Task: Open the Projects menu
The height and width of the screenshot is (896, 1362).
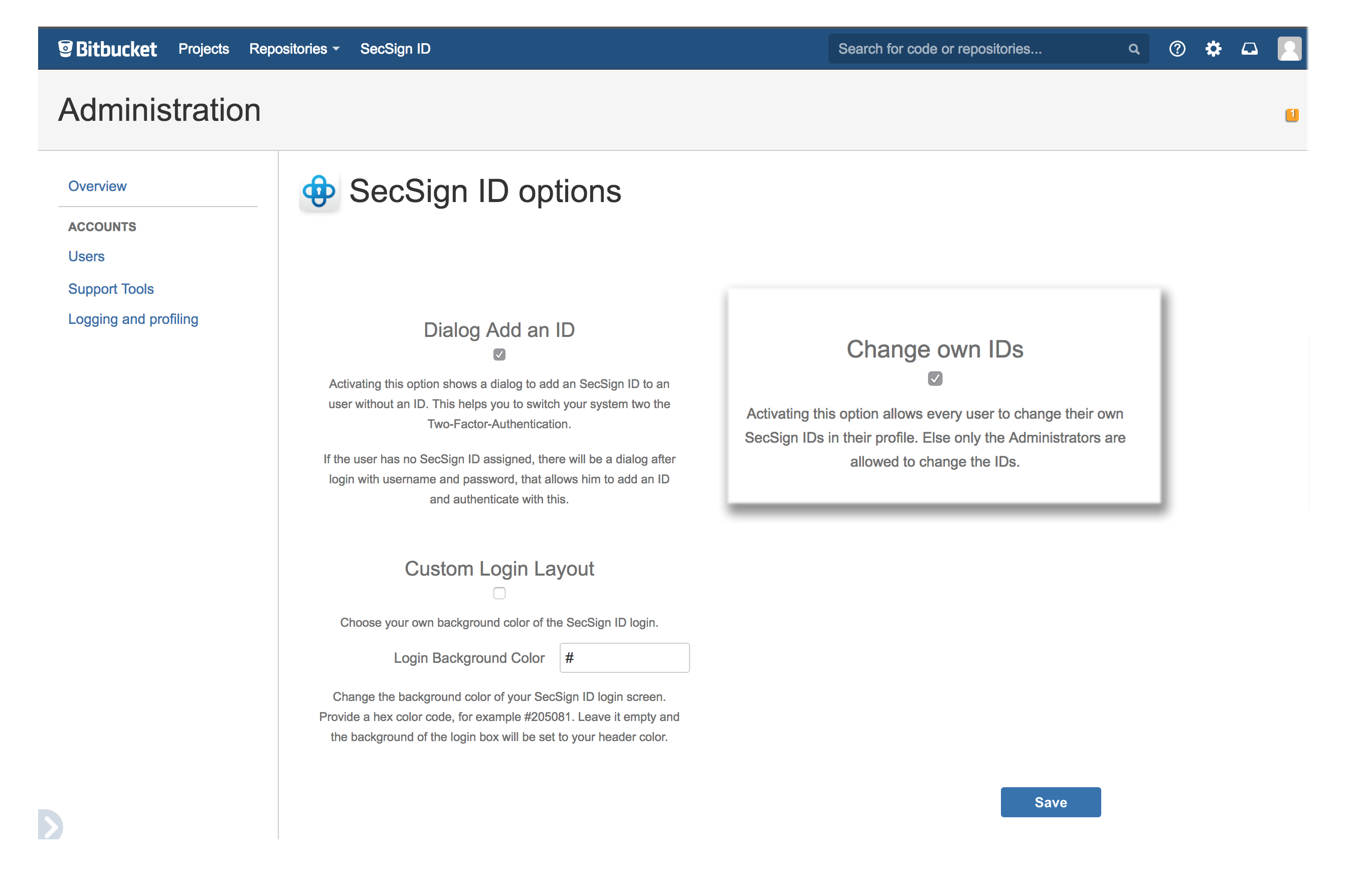Action: 203,49
